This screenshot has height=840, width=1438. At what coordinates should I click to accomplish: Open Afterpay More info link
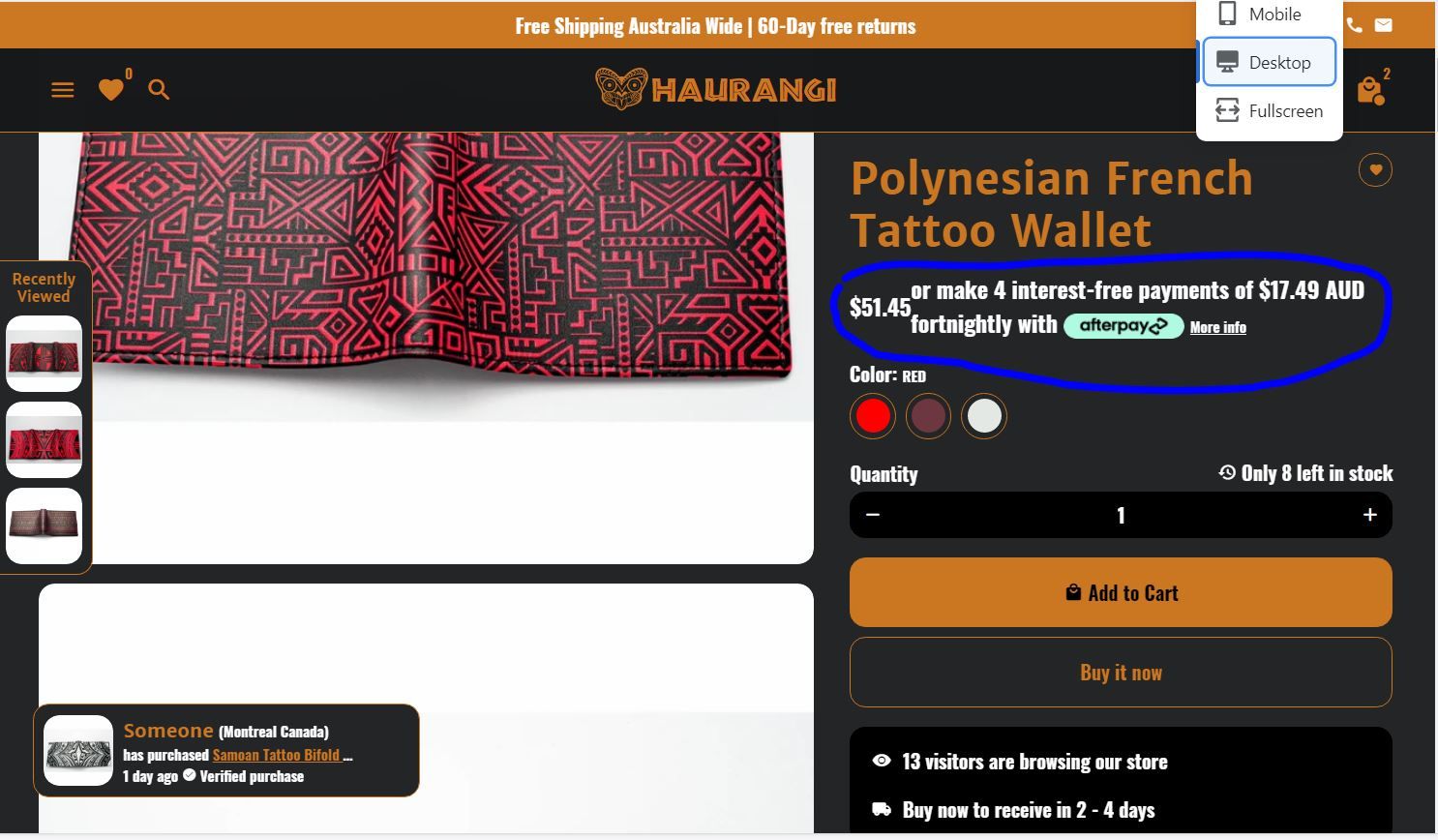[x=1217, y=327]
